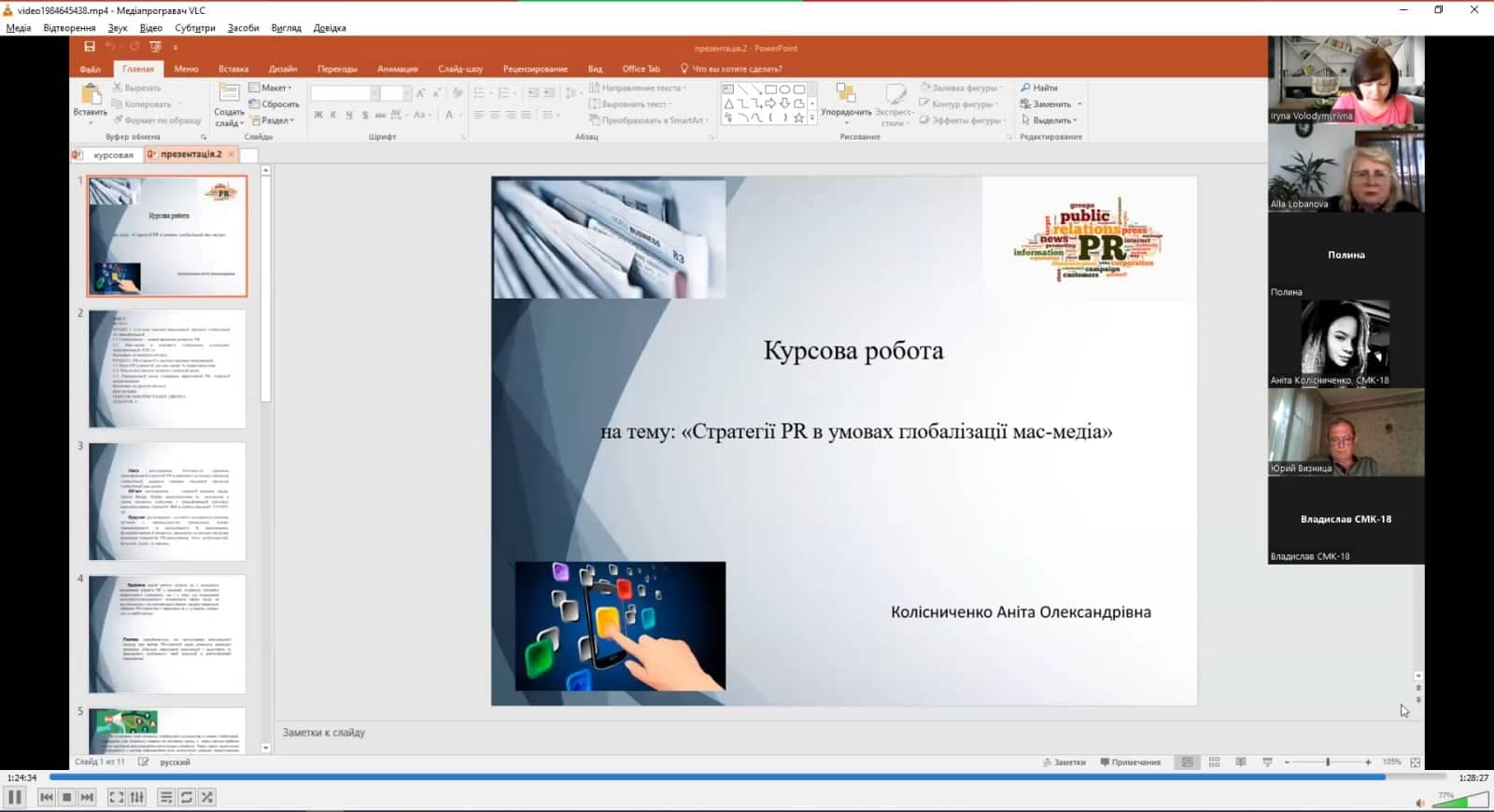Image resolution: width=1494 pixels, height=812 pixels.
Task: Expand the Макет layout dropdown
Action: tap(272, 88)
